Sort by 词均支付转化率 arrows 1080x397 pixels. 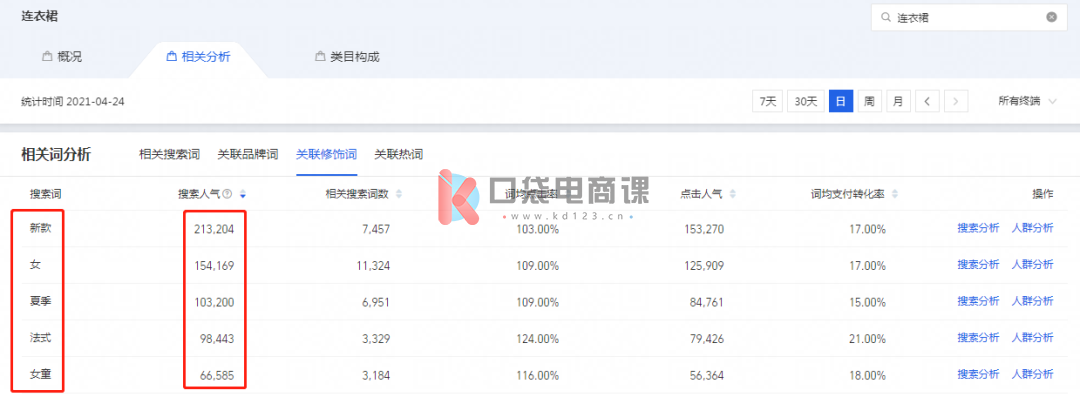pyautogui.click(x=895, y=194)
